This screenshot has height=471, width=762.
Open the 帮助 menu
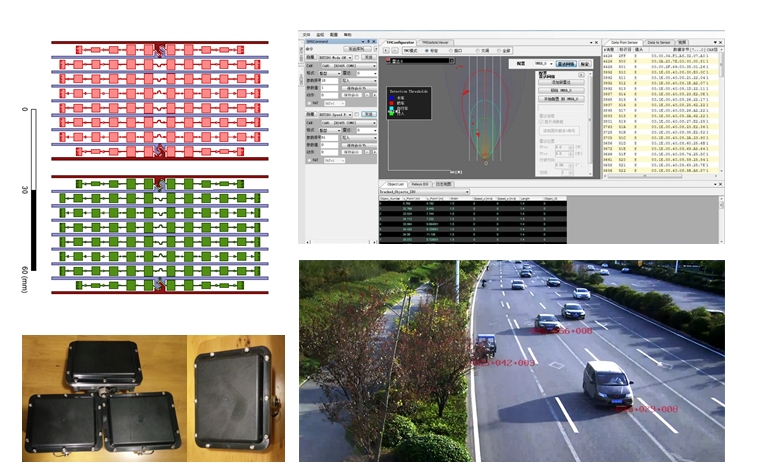point(348,33)
